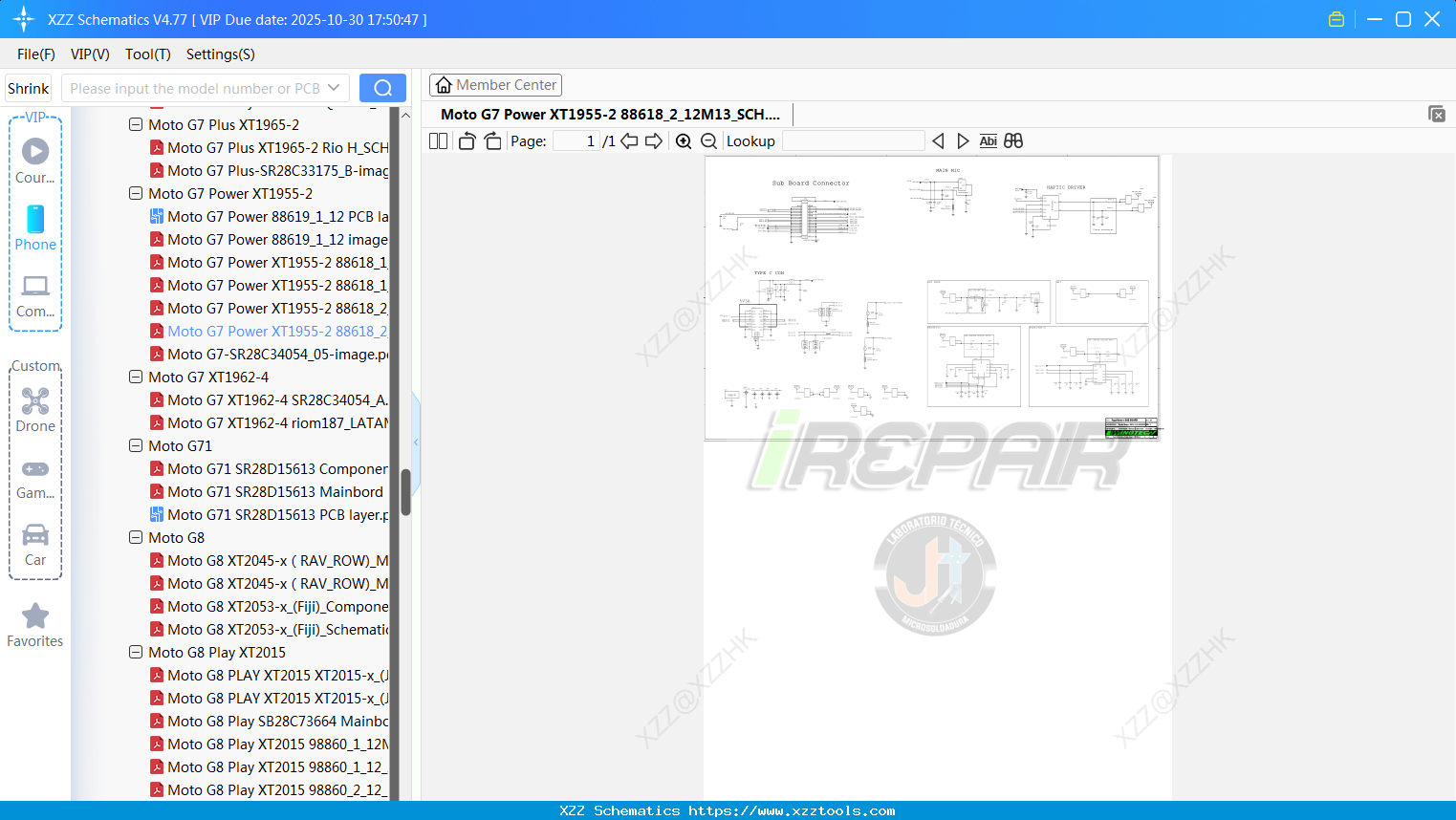Screen dimensions: 1456x820
Task: Click PDF icon of Moto G7-SR28C34054_05-image
Action: 157,355
